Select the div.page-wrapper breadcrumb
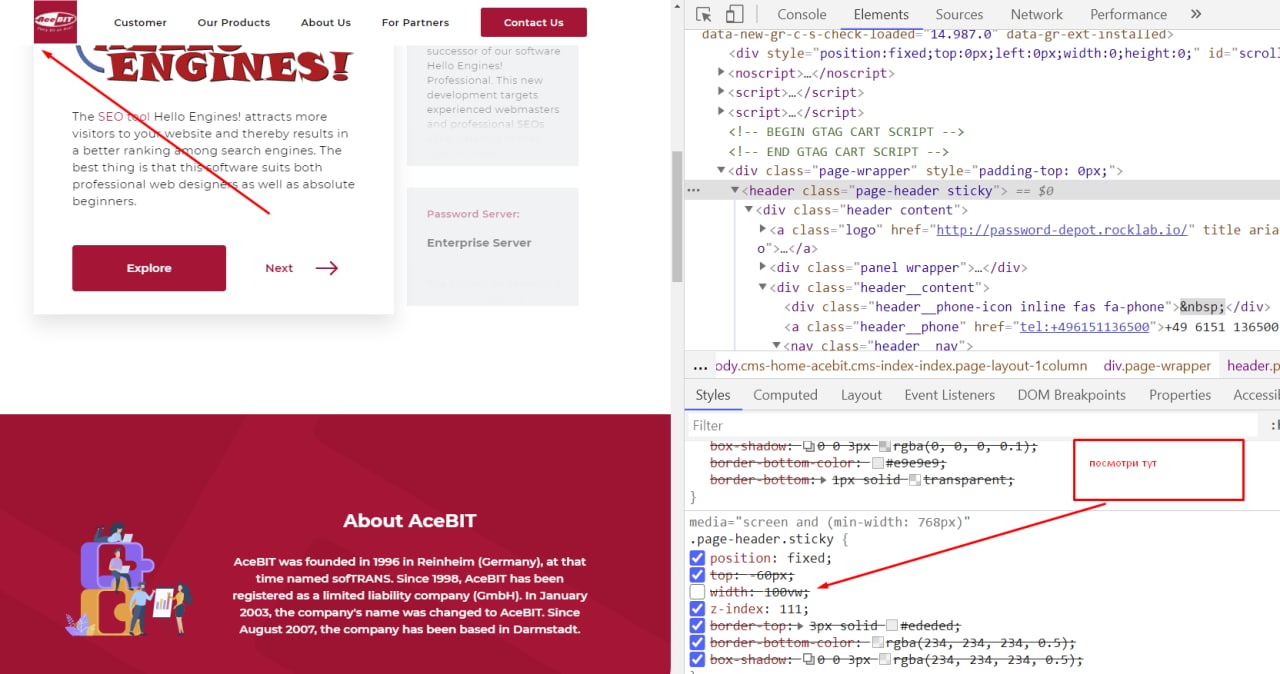Screen dimensions: 1280x674 click(1157, 366)
